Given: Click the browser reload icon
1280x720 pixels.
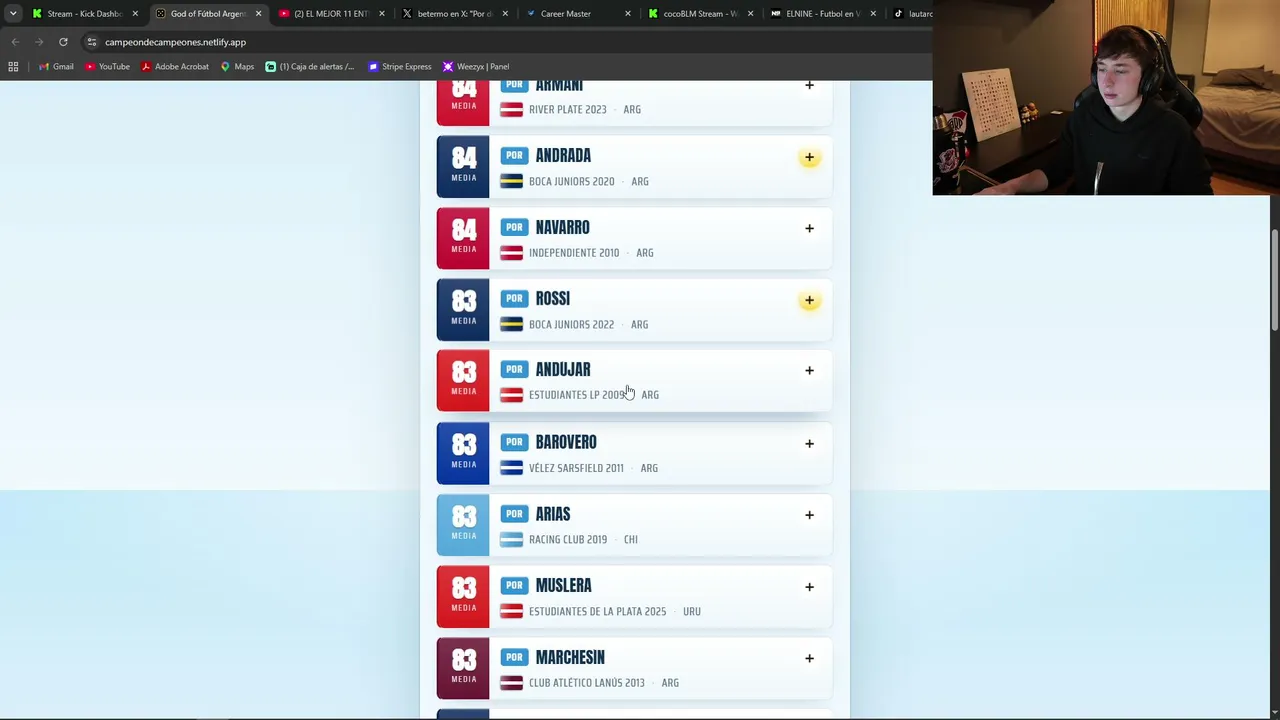Looking at the screenshot, I should 63,42.
